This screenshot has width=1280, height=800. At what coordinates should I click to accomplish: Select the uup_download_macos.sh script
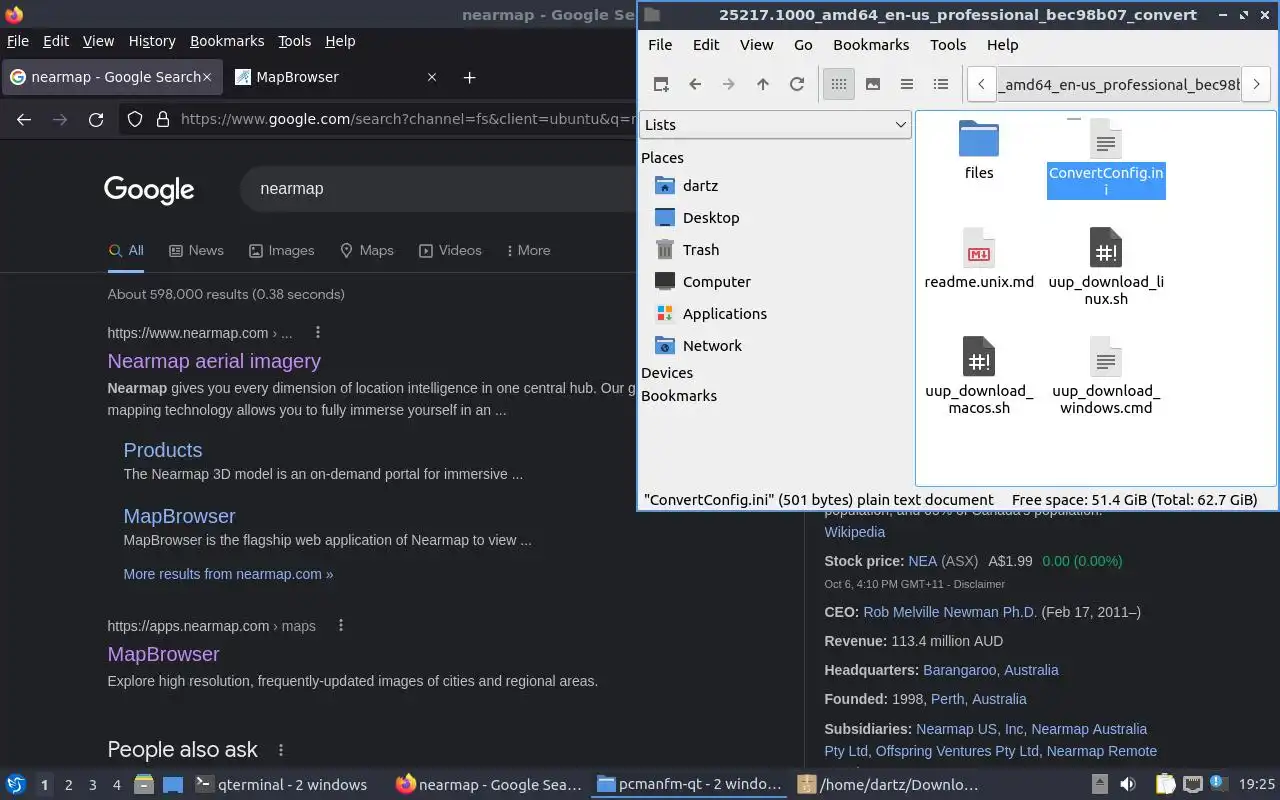(979, 376)
